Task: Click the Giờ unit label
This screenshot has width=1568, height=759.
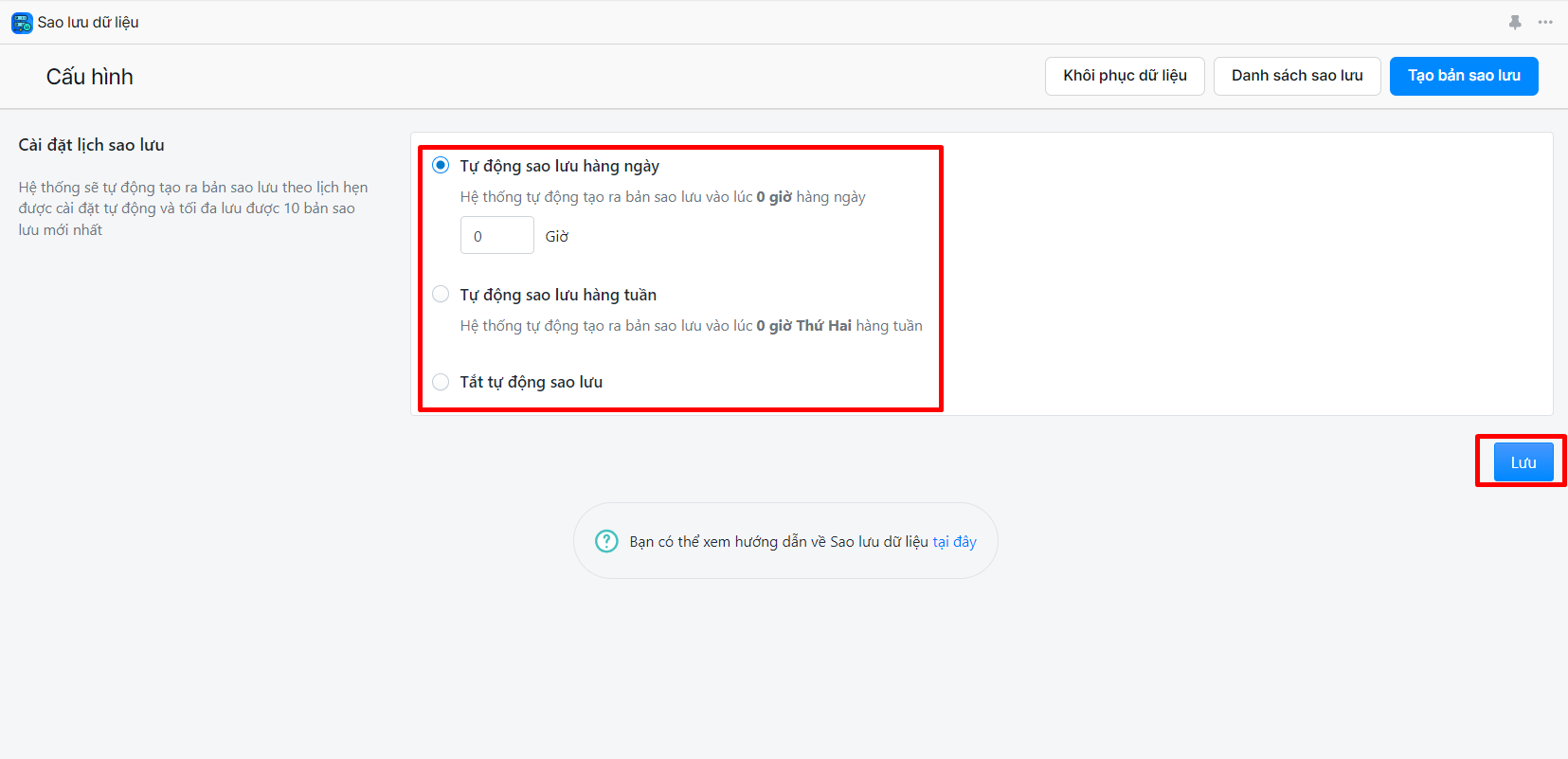Action: [x=557, y=236]
